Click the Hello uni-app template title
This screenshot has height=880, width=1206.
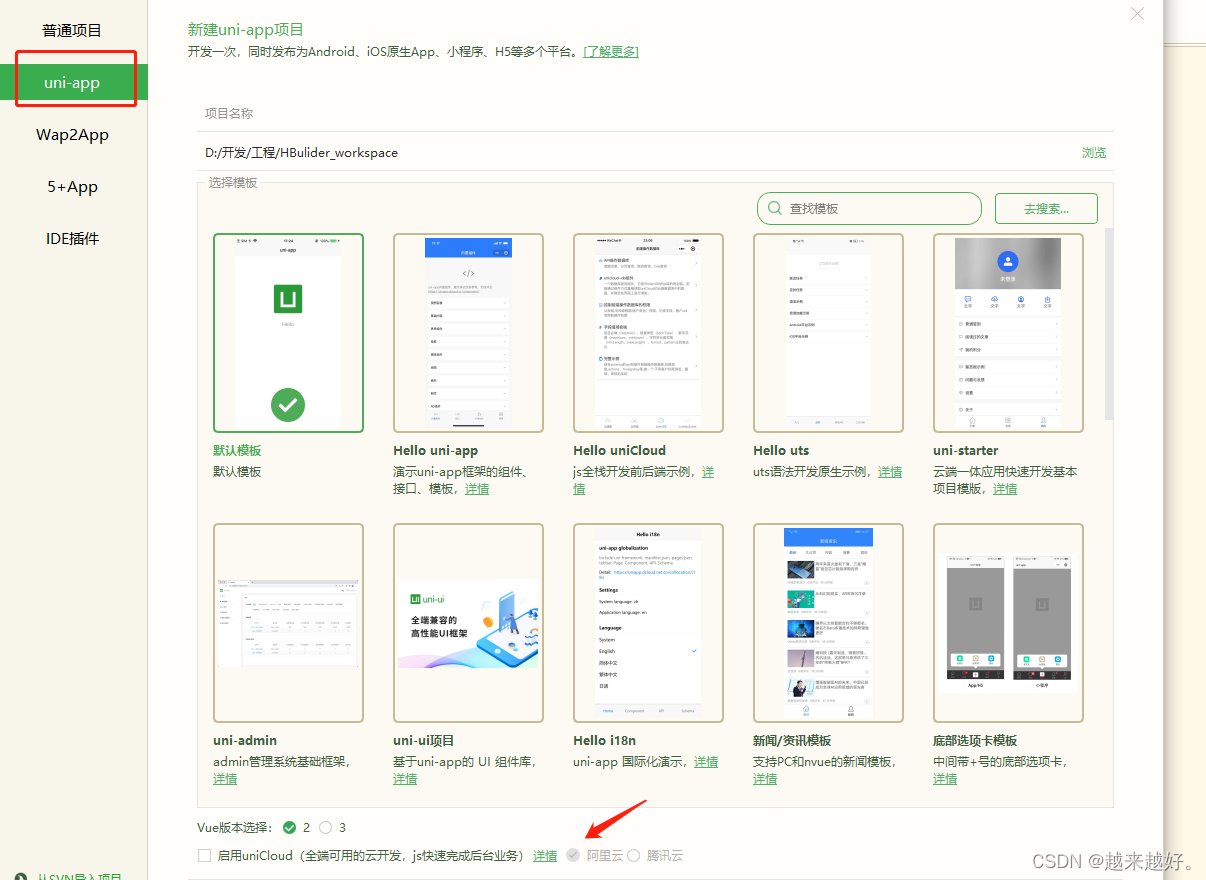coord(436,450)
